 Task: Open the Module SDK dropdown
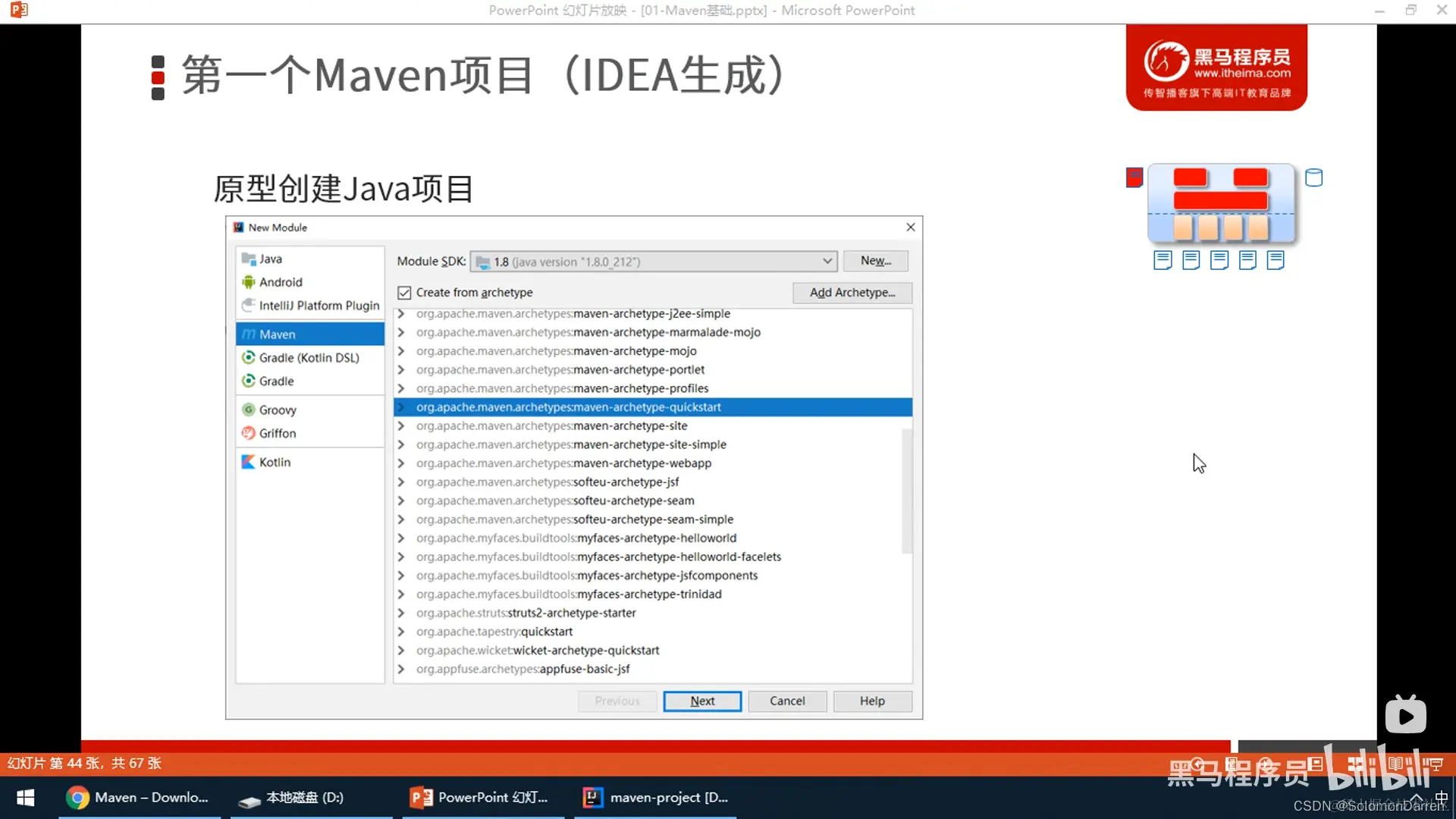[827, 262]
